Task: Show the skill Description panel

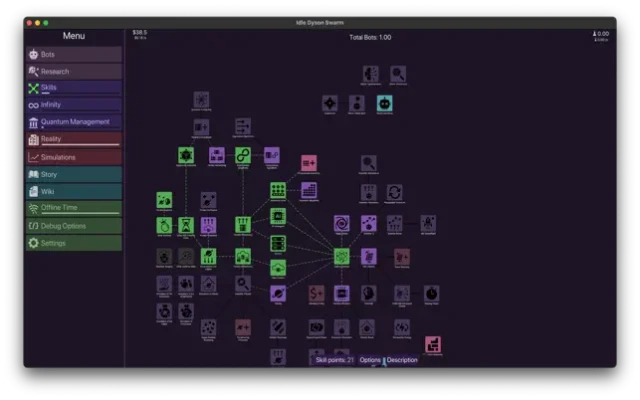Action: coord(402,360)
